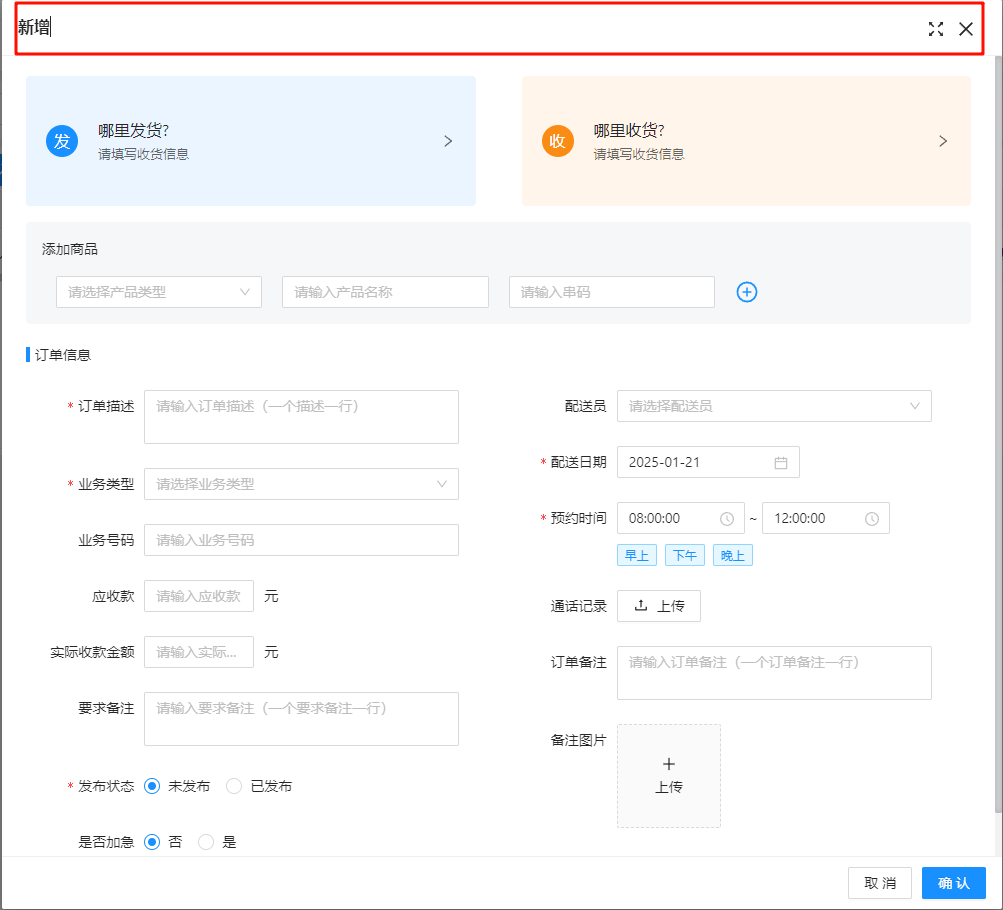
Task: Open the 请选择配送员 dropdown
Action: coord(774,406)
